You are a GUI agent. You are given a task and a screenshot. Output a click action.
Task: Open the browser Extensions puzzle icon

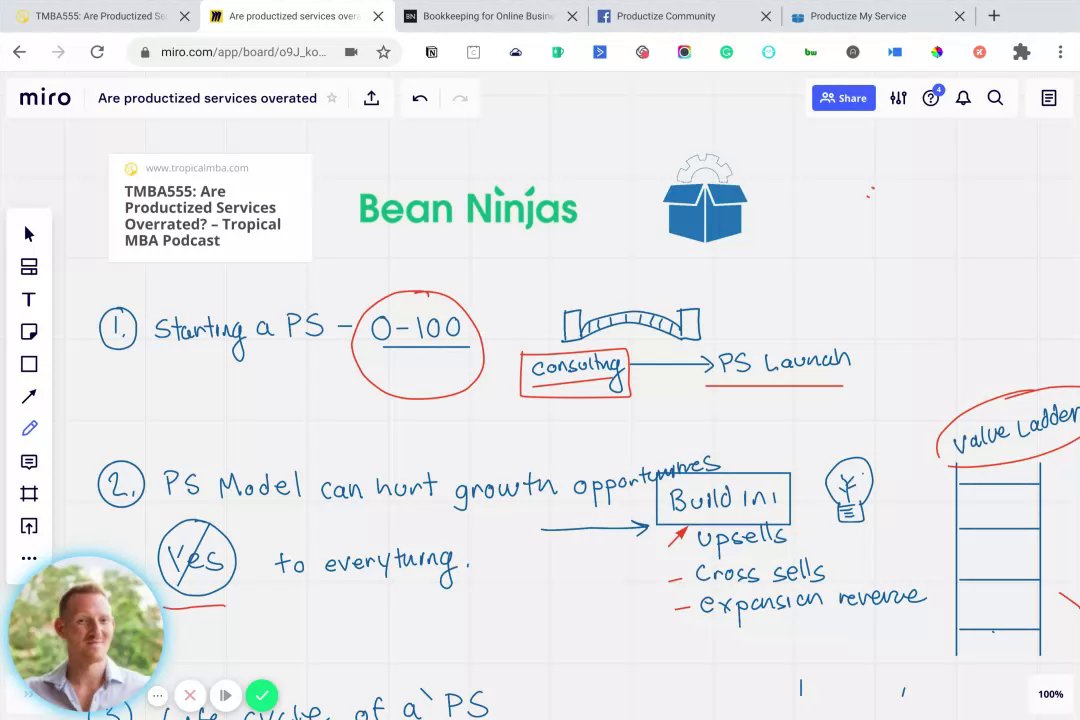1021,52
